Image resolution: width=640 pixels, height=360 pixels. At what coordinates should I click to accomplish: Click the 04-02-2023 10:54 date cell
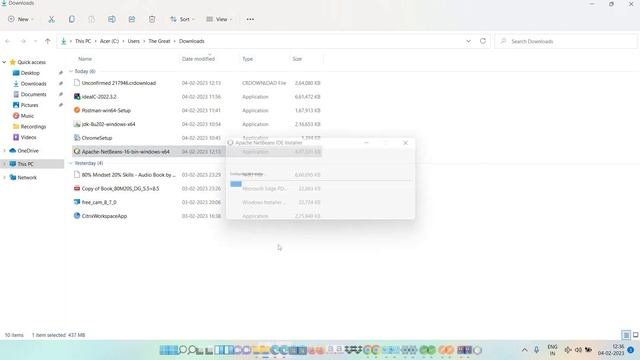201,124
